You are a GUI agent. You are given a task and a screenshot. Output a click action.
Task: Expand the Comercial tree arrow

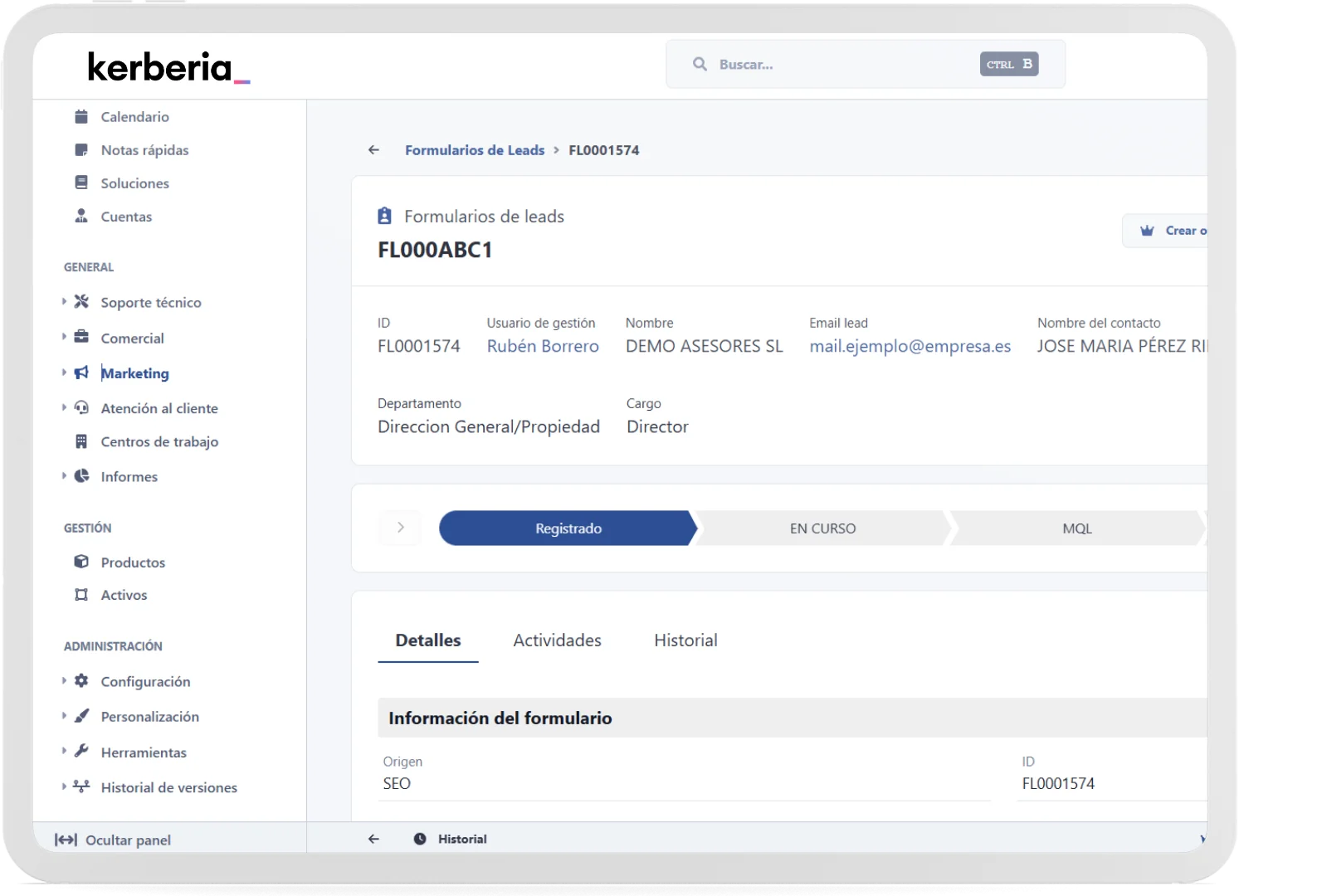point(64,337)
